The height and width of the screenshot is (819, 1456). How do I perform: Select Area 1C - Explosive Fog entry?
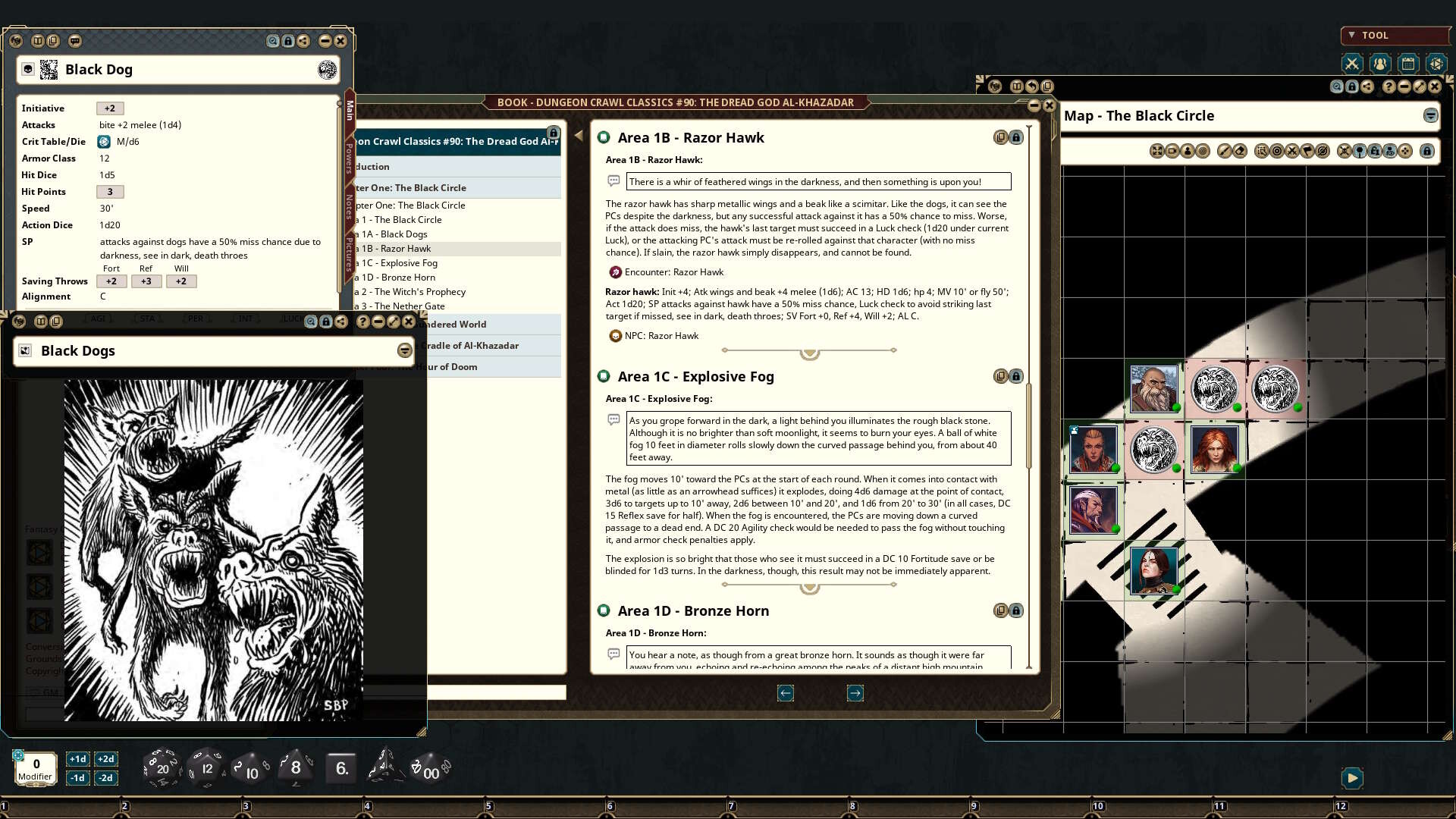pos(458,262)
